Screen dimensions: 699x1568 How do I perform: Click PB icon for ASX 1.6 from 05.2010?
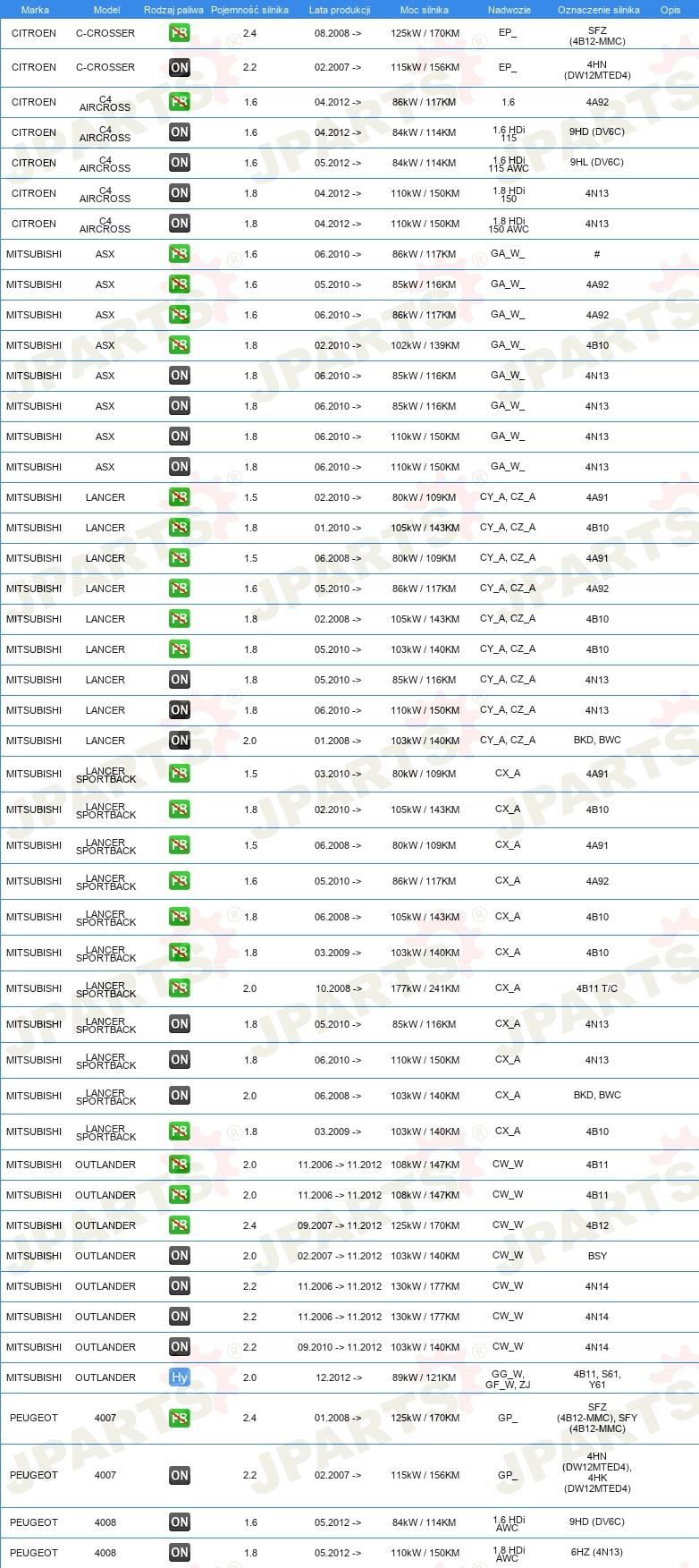(x=180, y=284)
